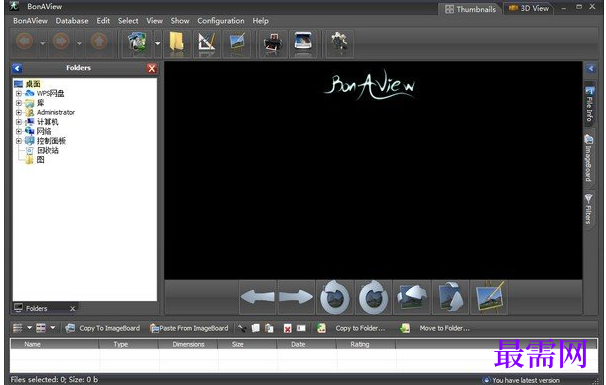
Task: Open the View menu
Action: point(154,21)
